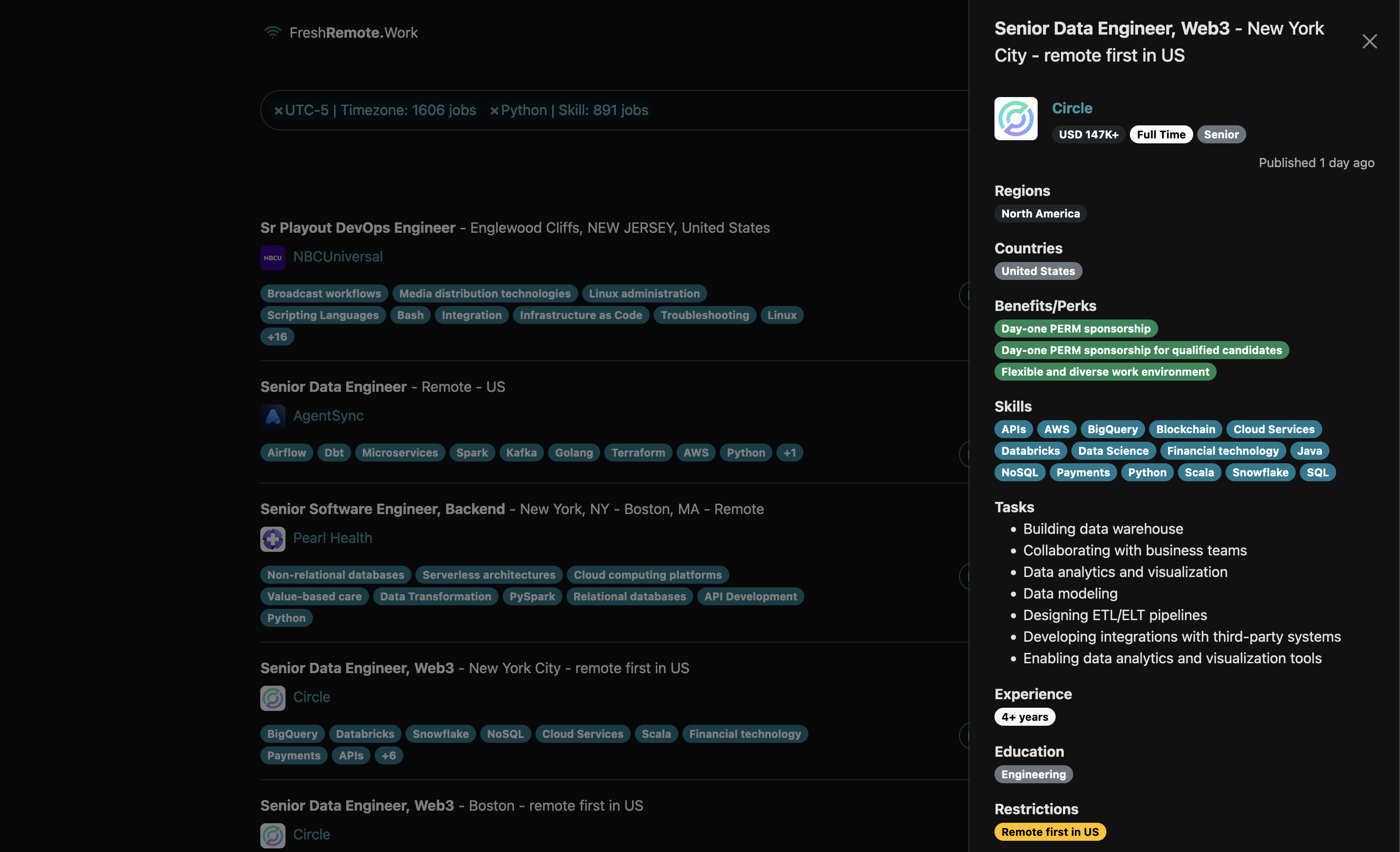This screenshot has width=1400, height=852.
Task: Expand the +6 skills on the Circle Web3 job
Action: click(388, 755)
